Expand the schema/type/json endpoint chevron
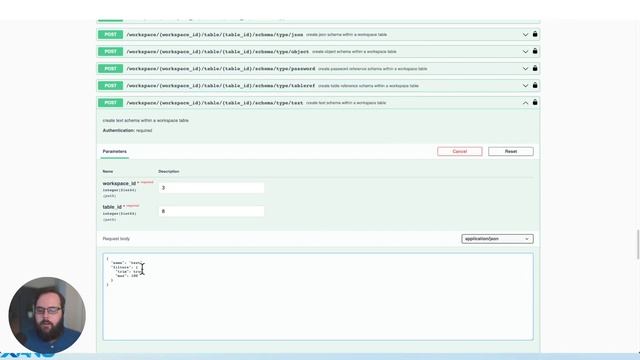The image size is (640, 360). pos(525,35)
